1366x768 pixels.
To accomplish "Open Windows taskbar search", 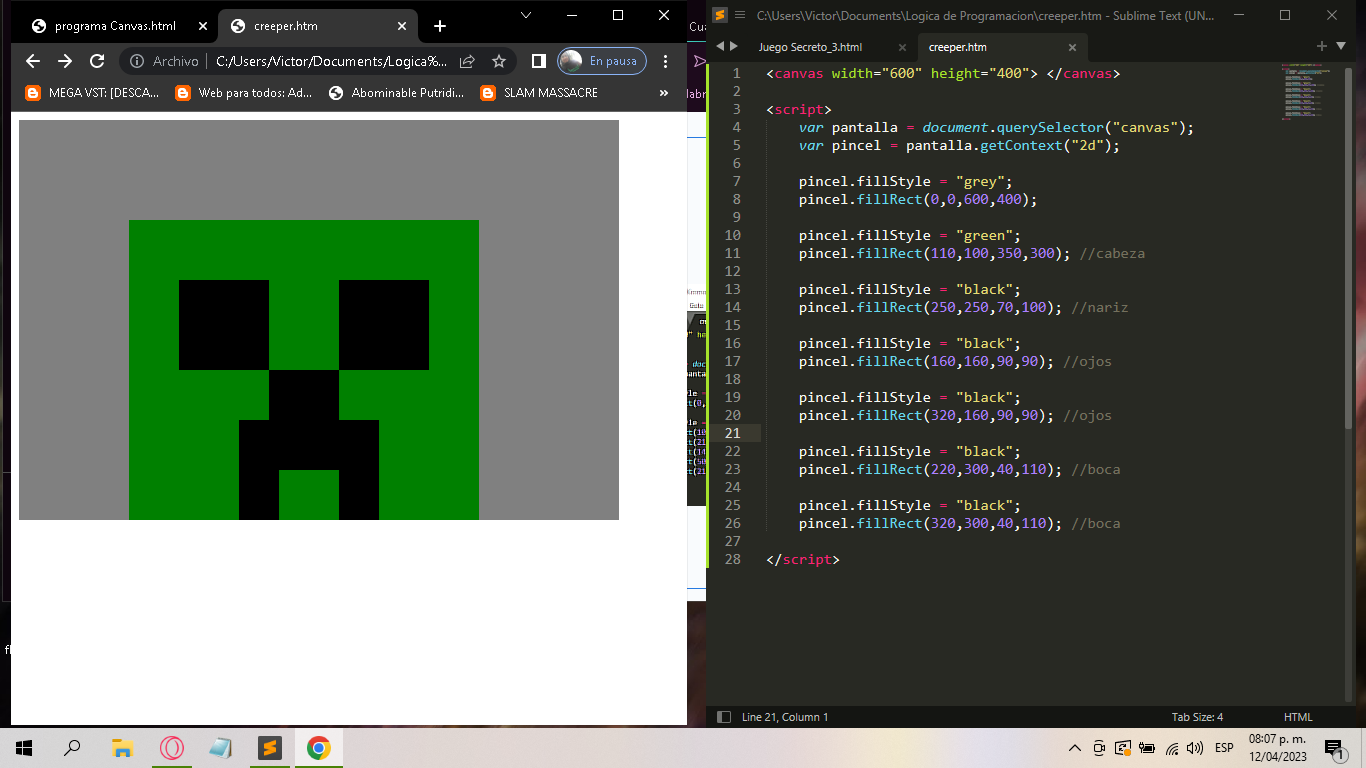I will 72,748.
